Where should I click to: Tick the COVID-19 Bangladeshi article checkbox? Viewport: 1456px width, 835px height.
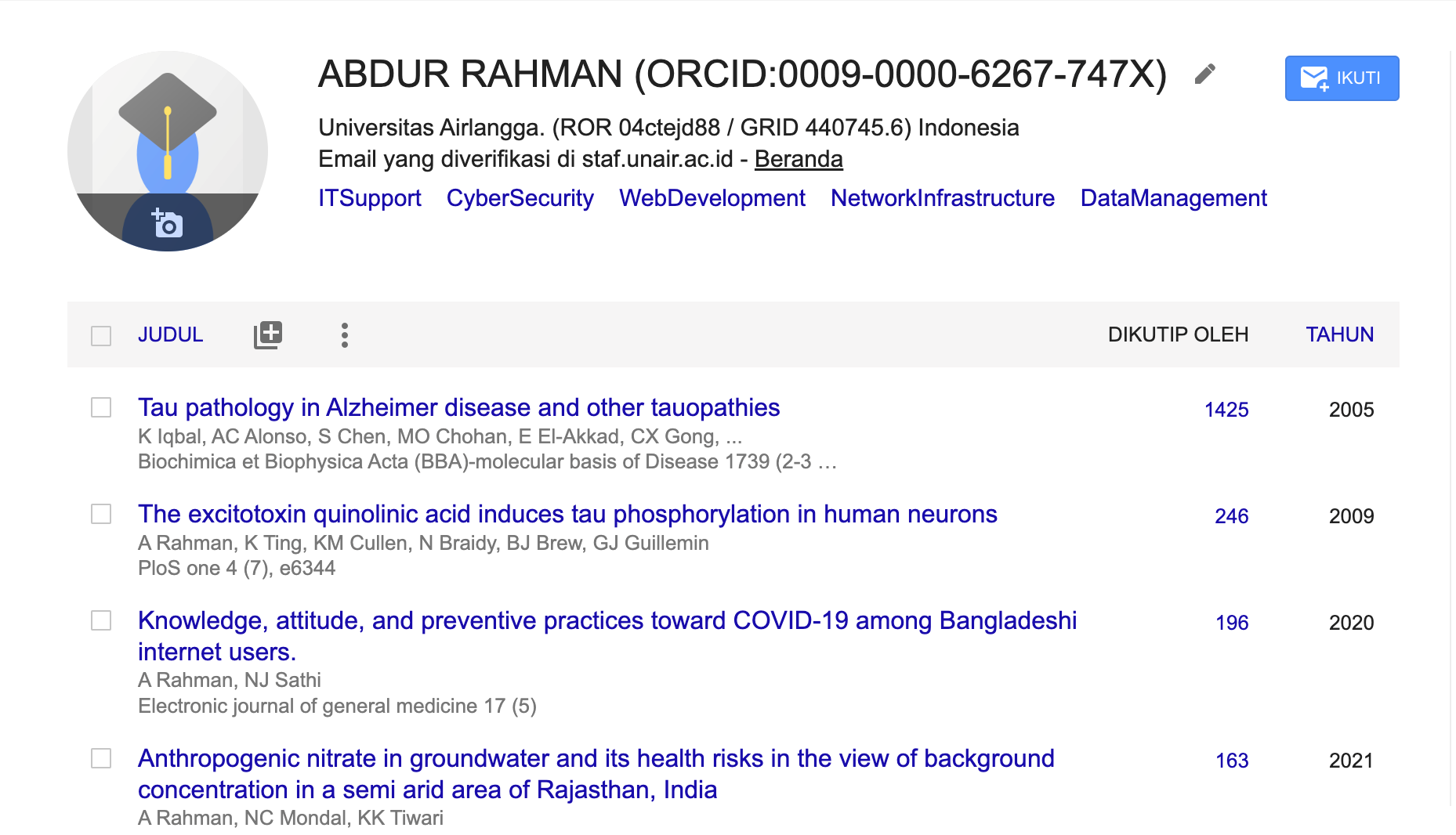pyautogui.click(x=101, y=620)
